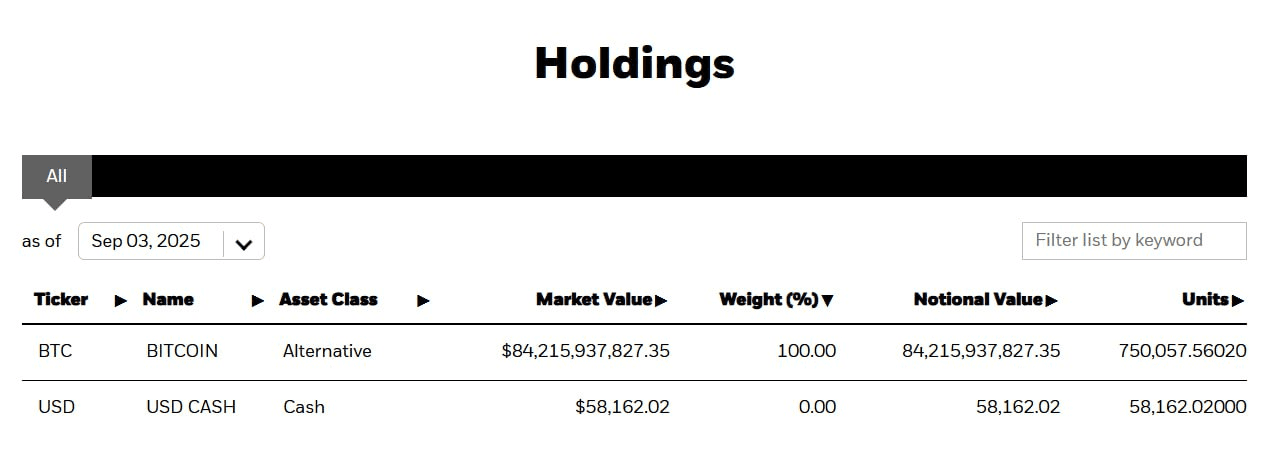The image size is (1262, 462).
Task: Open the Sep 03, 2025 date selector
Action: (x=171, y=241)
